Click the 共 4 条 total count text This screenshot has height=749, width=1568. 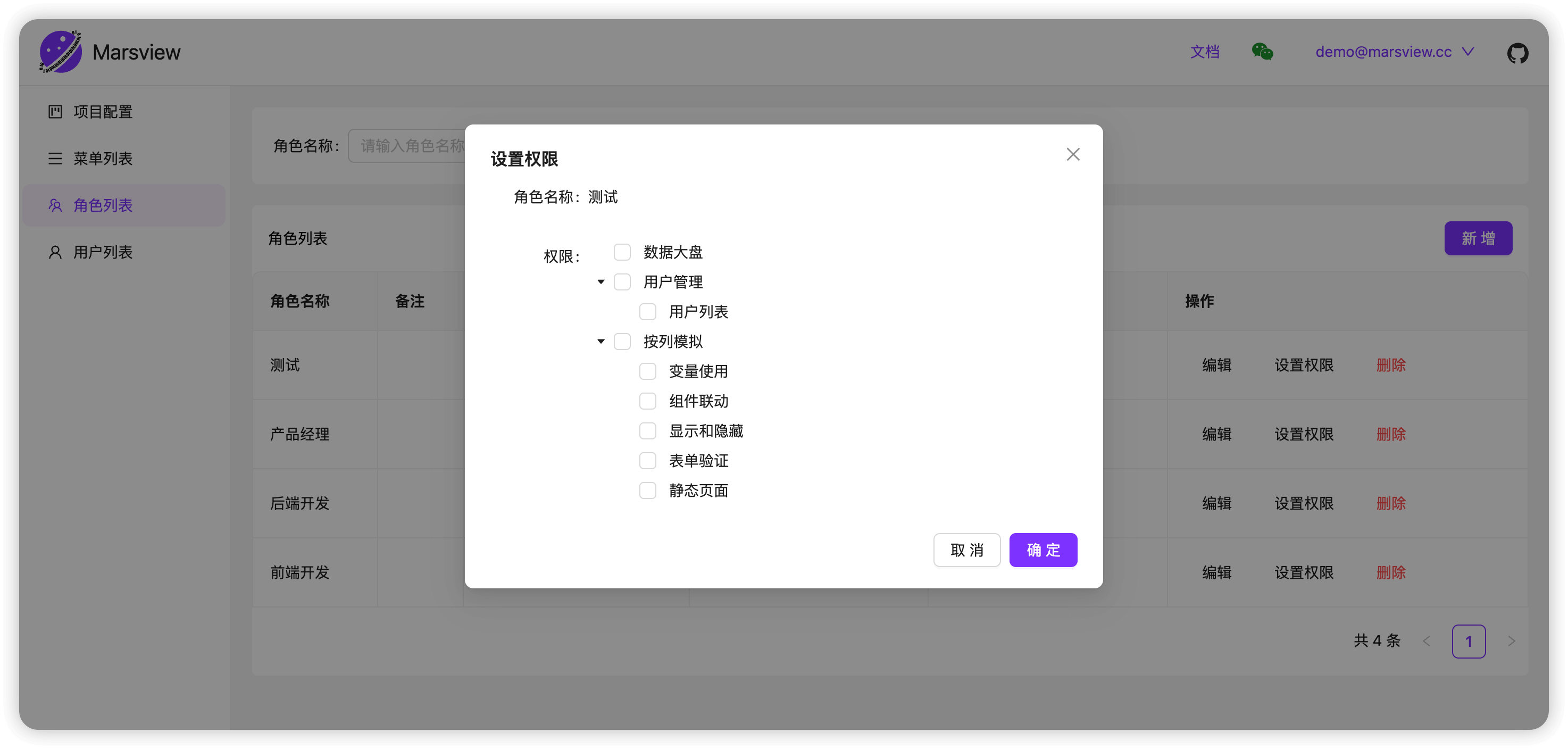pos(1377,640)
